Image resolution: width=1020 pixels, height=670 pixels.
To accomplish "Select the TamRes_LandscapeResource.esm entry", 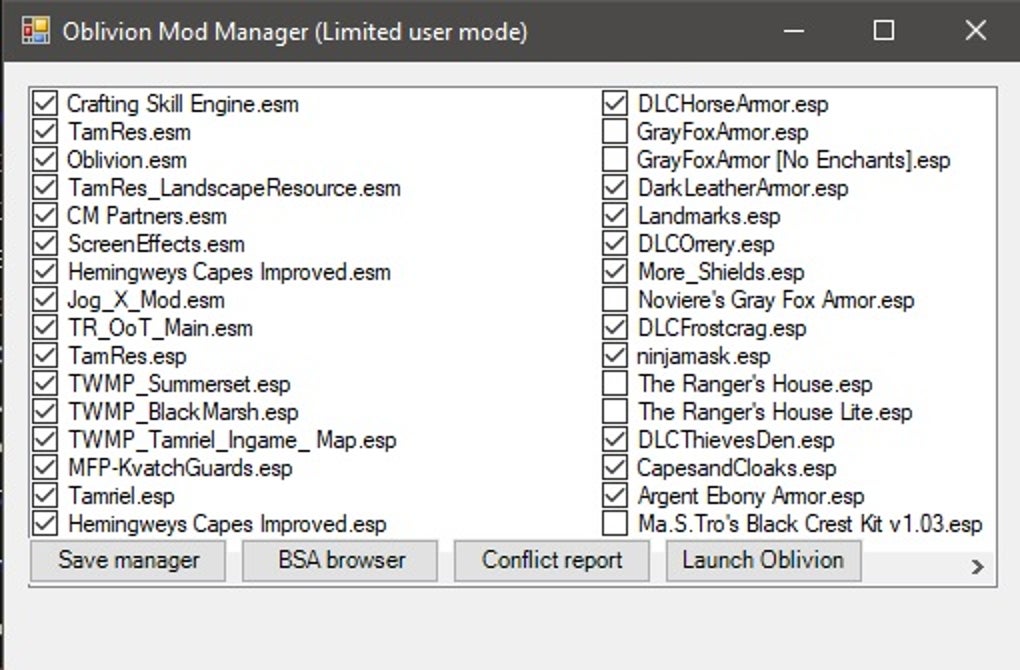I will tap(234, 188).
